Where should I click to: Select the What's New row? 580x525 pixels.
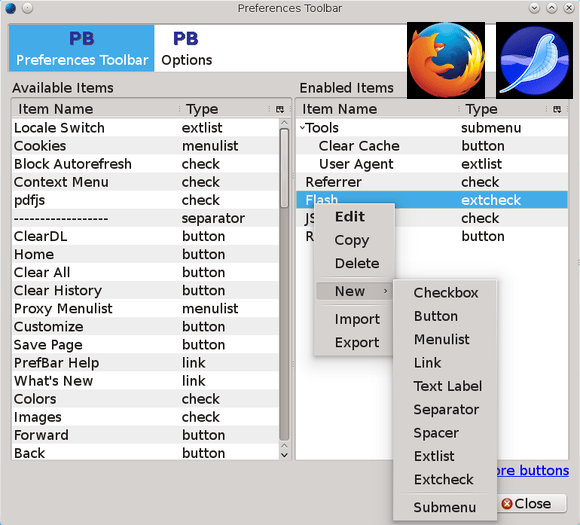click(145, 381)
